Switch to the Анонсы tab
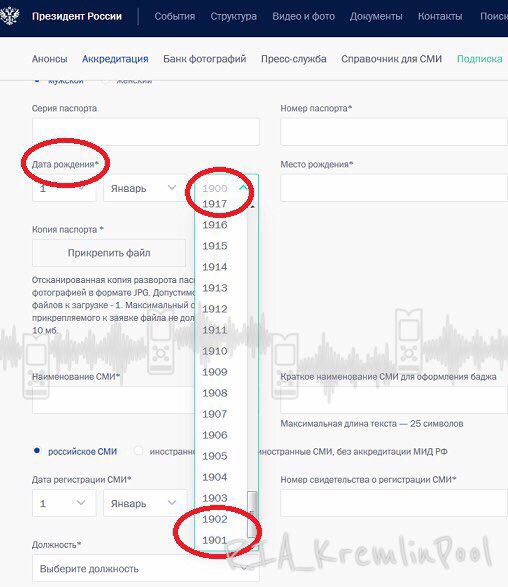The width and height of the screenshot is (508, 587). [x=49, y=59]
